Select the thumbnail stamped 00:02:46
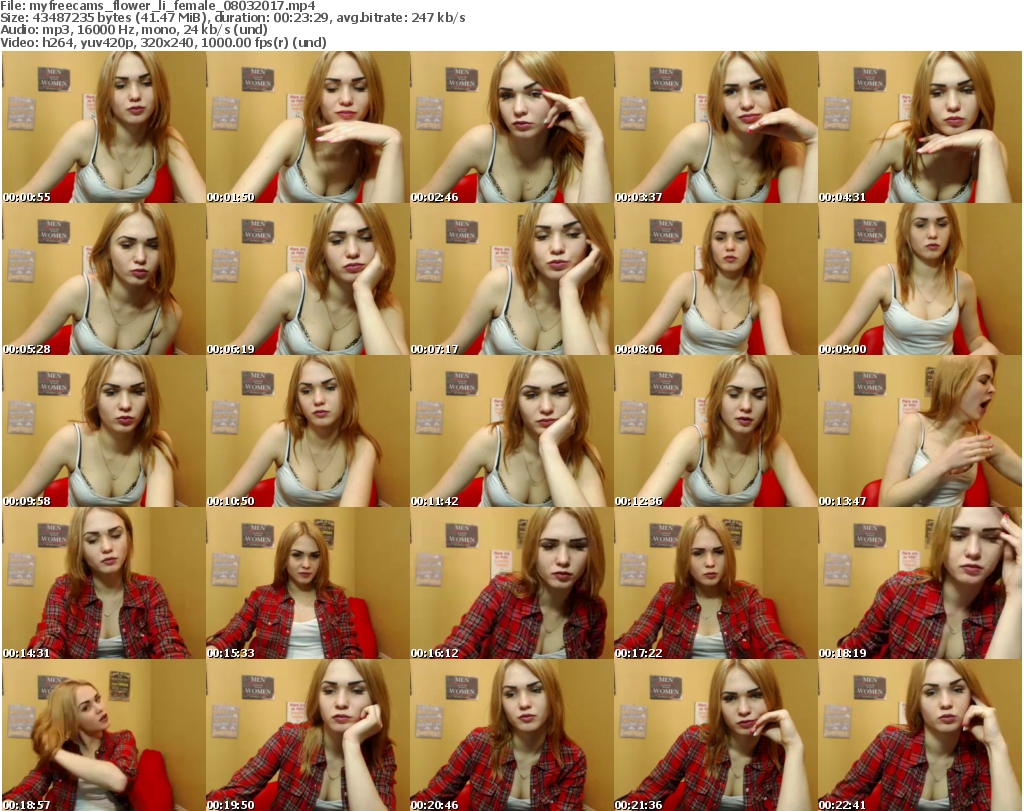The height and width of the screenshot is (811, 1024). pyautogui.click(x=512, y=127)
